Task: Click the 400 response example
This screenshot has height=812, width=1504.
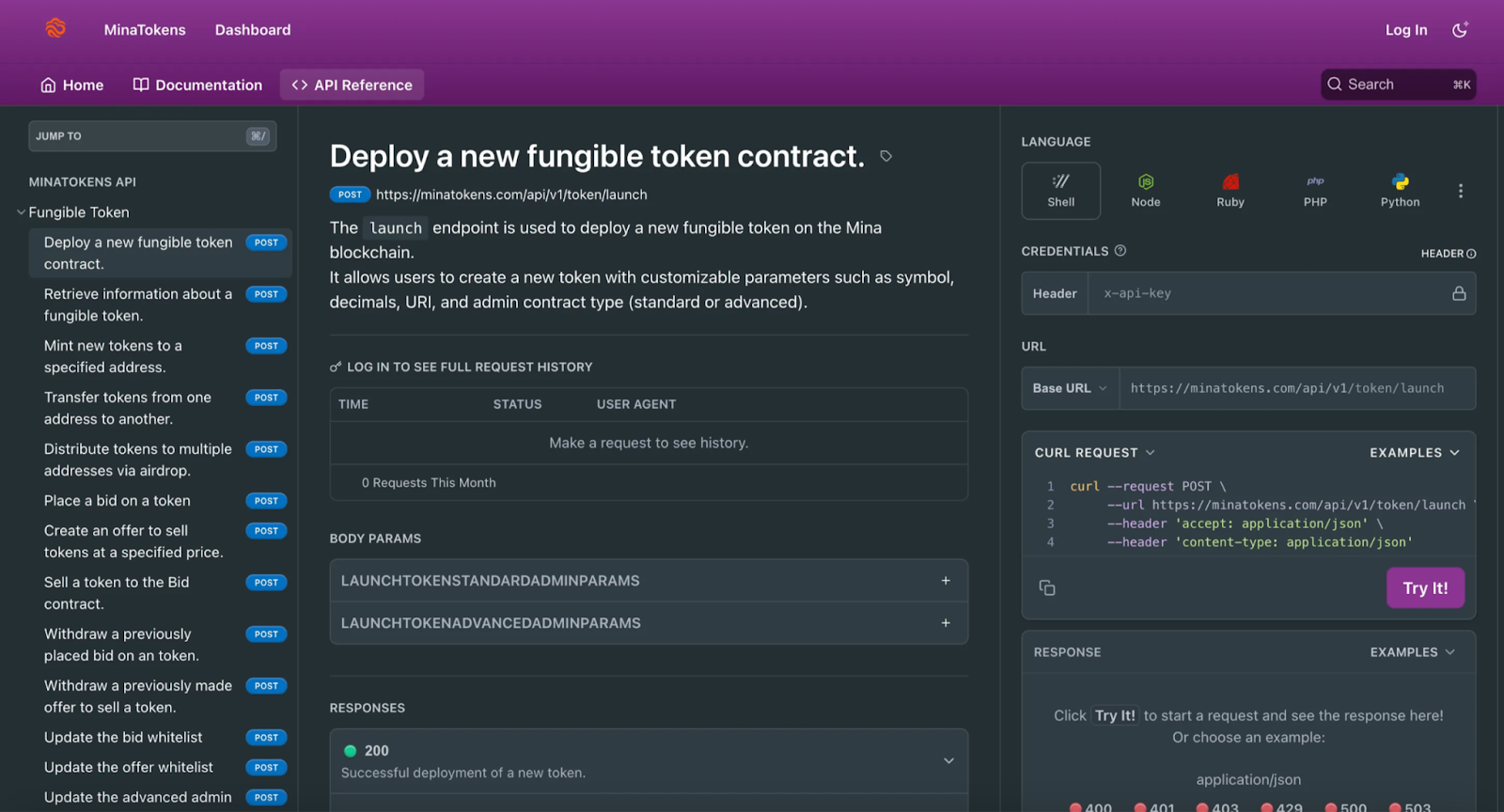Action: click(1090, 806)
